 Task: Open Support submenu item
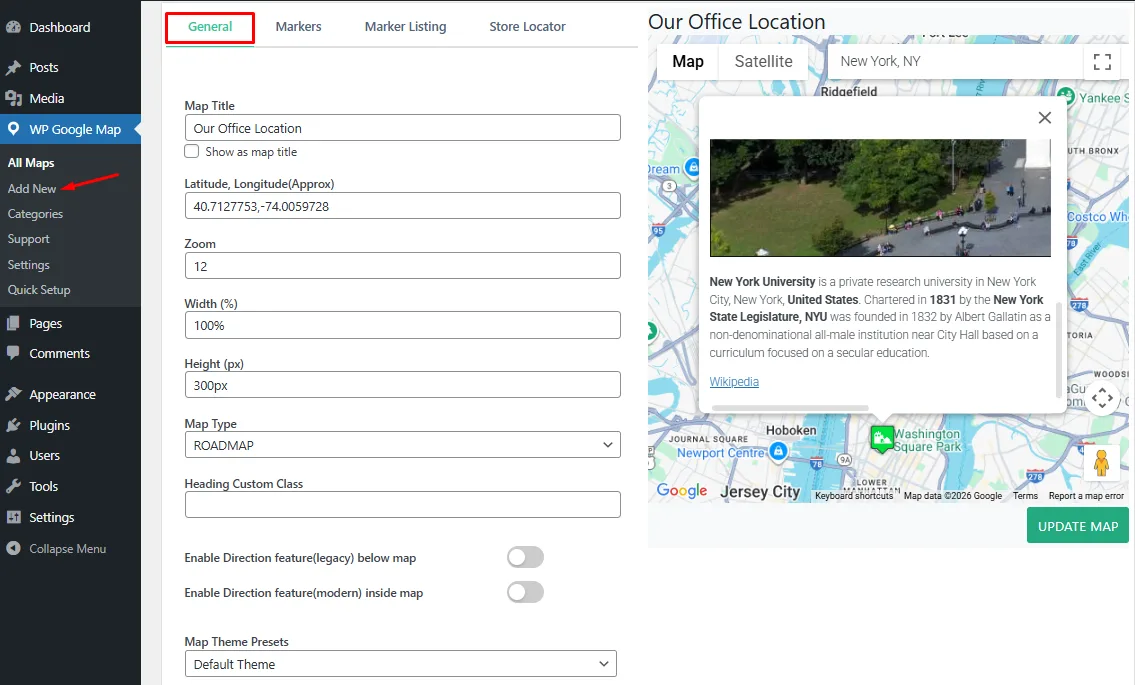pyautogui.click(x=29, y=239)
